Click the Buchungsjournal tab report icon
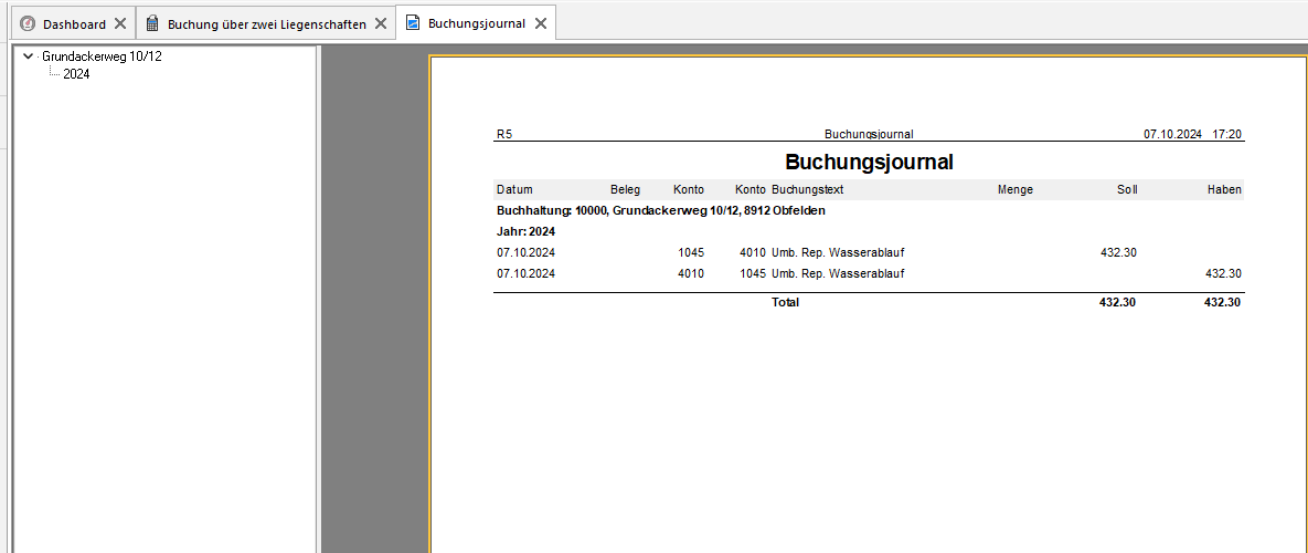 [x=412, y=23]
